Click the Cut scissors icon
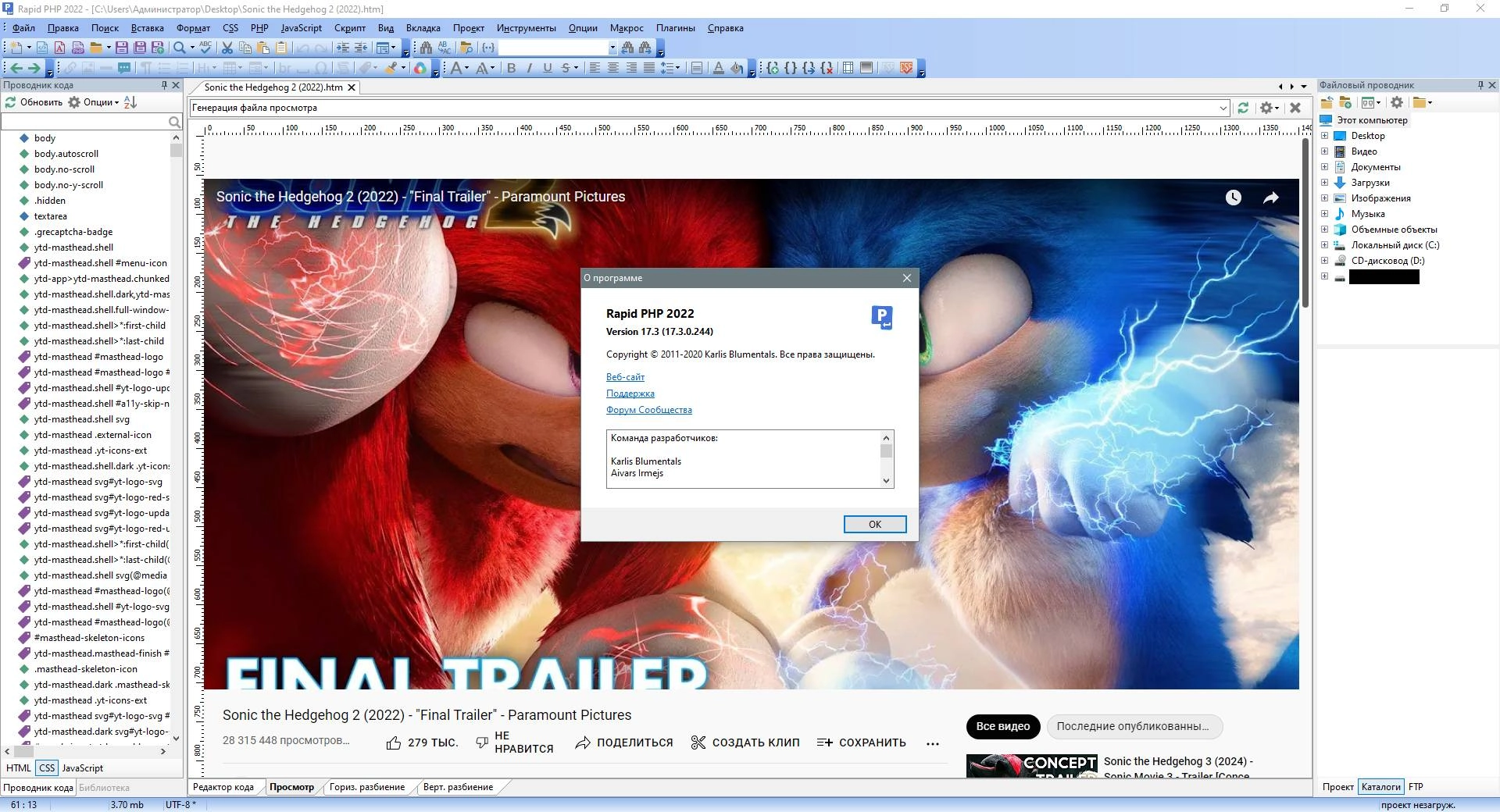1500x812 pixels. (x=227, y=48)
